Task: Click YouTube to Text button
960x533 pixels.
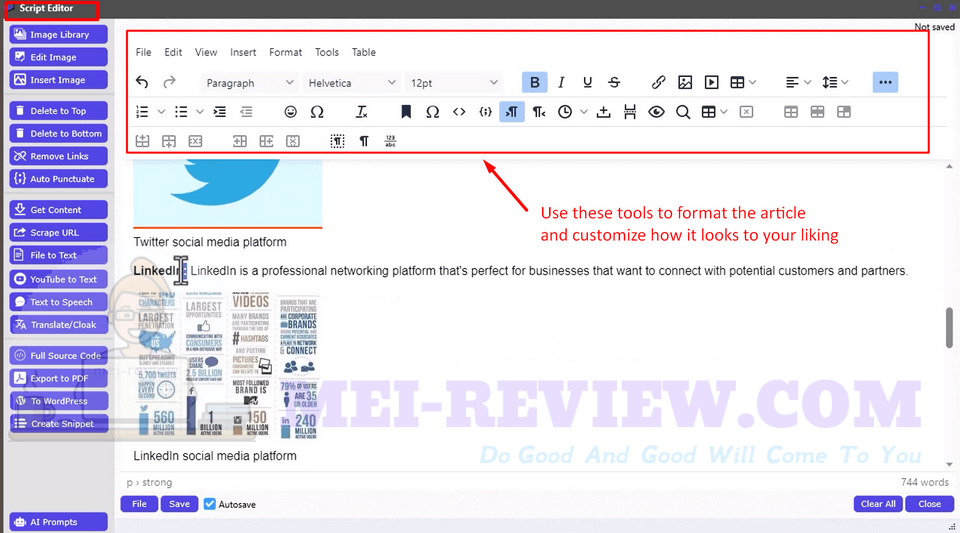Action: (59, 279)
